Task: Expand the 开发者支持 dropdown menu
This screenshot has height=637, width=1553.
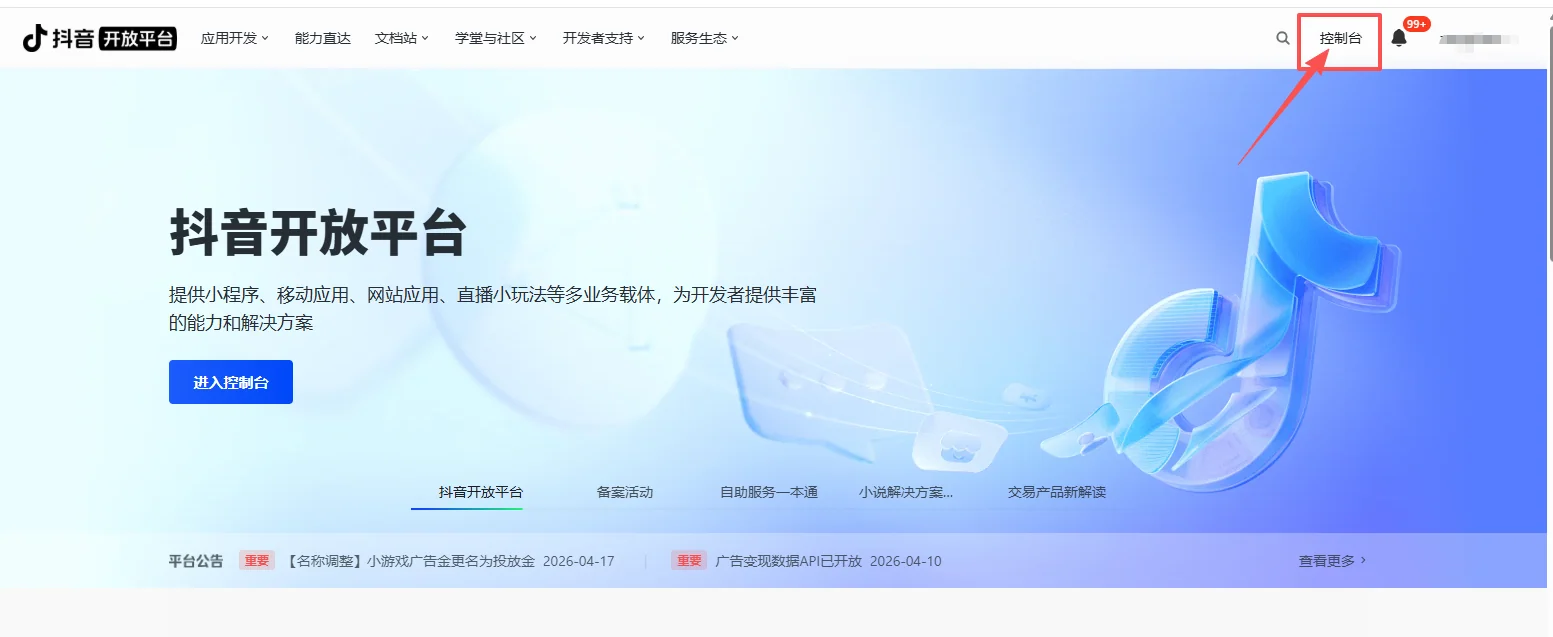Action: coord(604,38)
